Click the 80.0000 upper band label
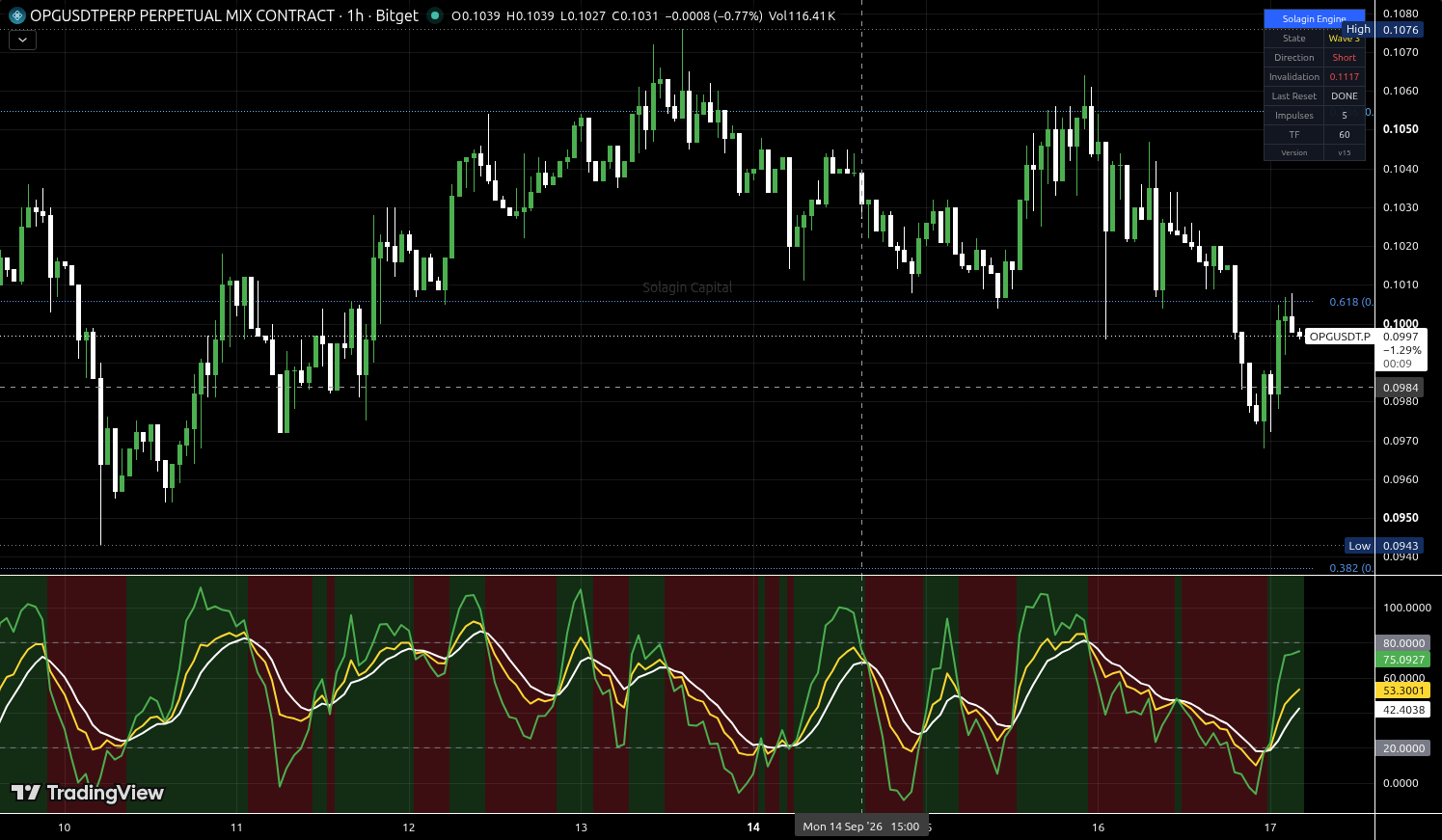 1403,643
